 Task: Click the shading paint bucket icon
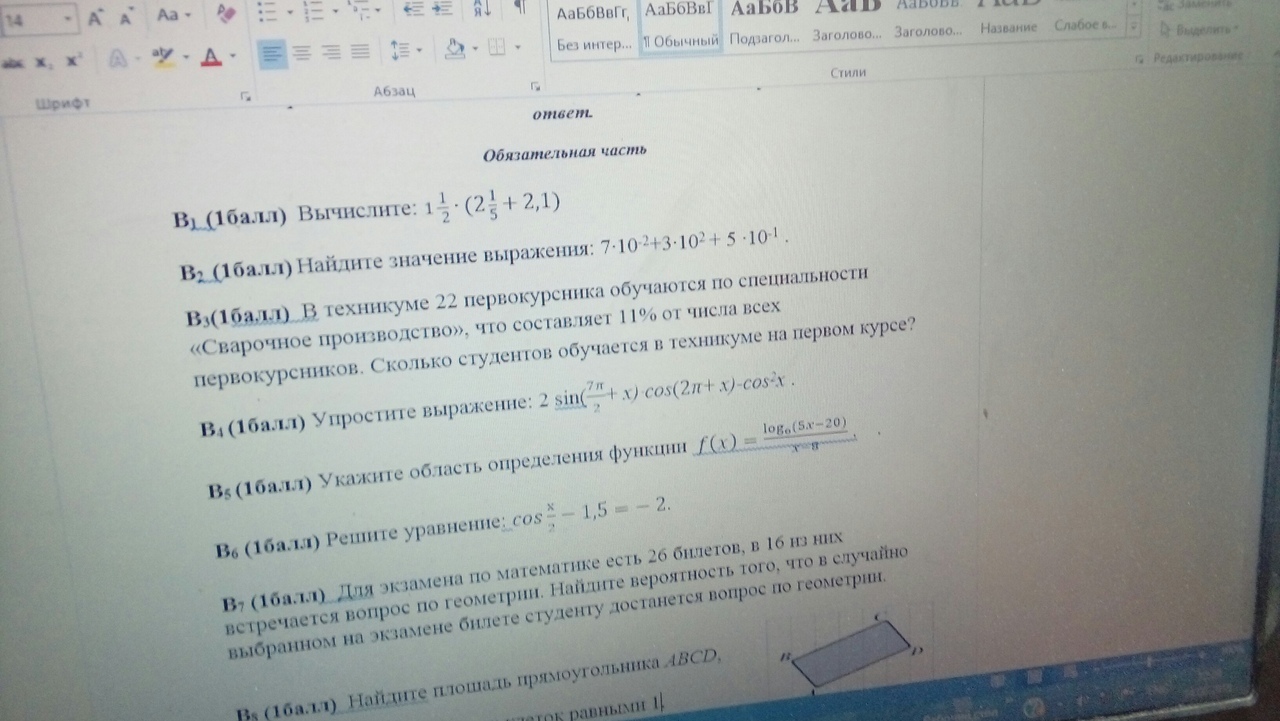(454, 49)
